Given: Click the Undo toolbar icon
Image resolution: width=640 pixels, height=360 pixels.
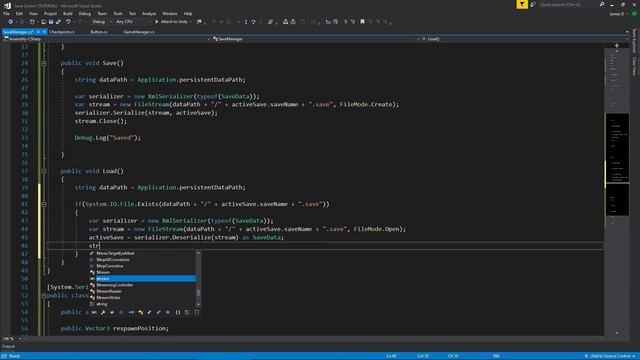Looking at the screenshot, I should pyautogui.click(x=68, y=22).
